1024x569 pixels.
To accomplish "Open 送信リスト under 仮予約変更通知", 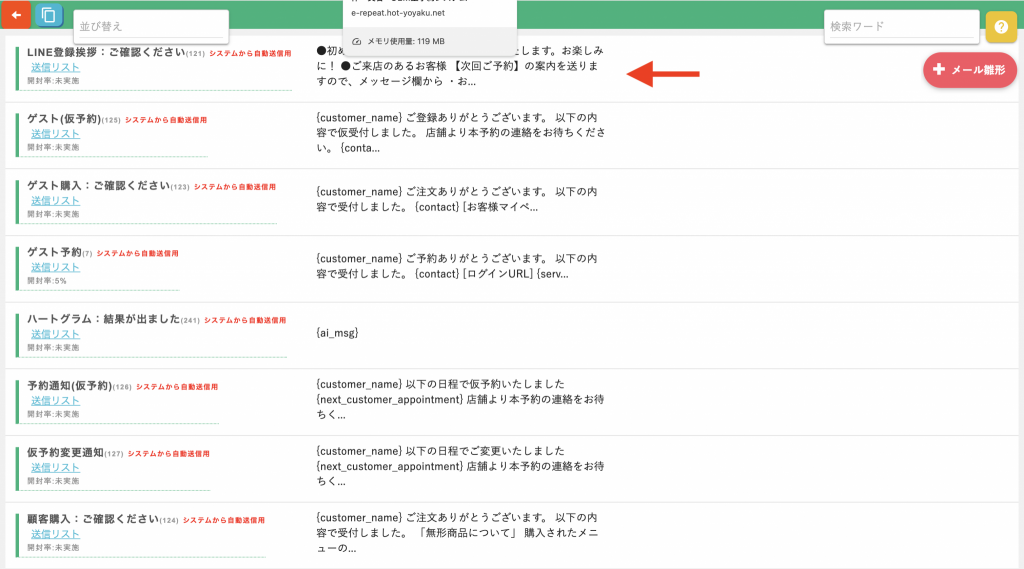I will 55,468.
